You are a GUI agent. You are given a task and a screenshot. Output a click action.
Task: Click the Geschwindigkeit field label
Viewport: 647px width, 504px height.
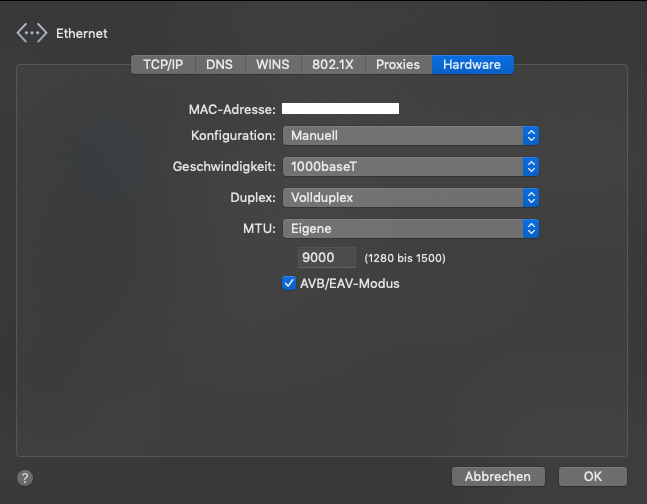click(x=224, y=166)
